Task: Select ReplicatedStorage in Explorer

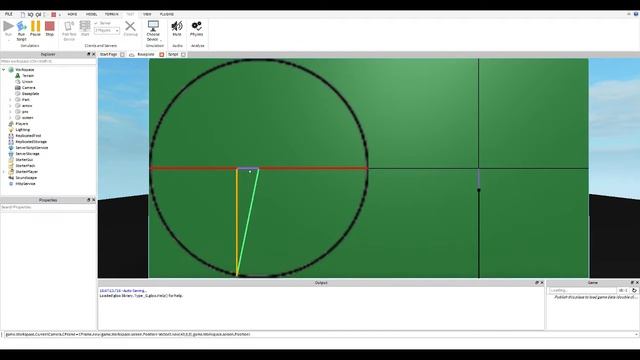Action: 31,142
